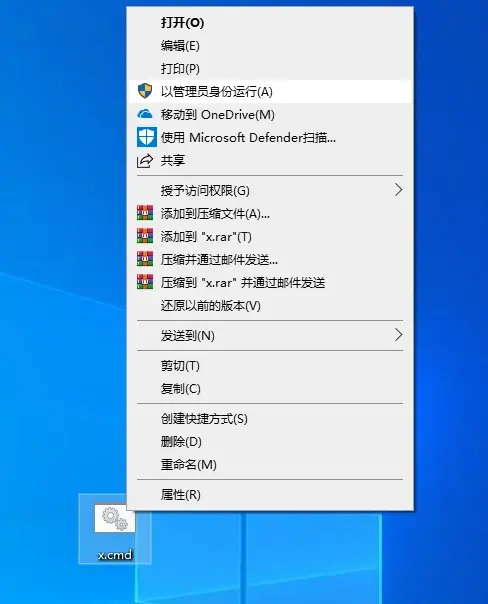The height and width of the screenshot is (604, 488).
Task: Select the x.cmd desktop file icon
Action: tap(115, 529)
